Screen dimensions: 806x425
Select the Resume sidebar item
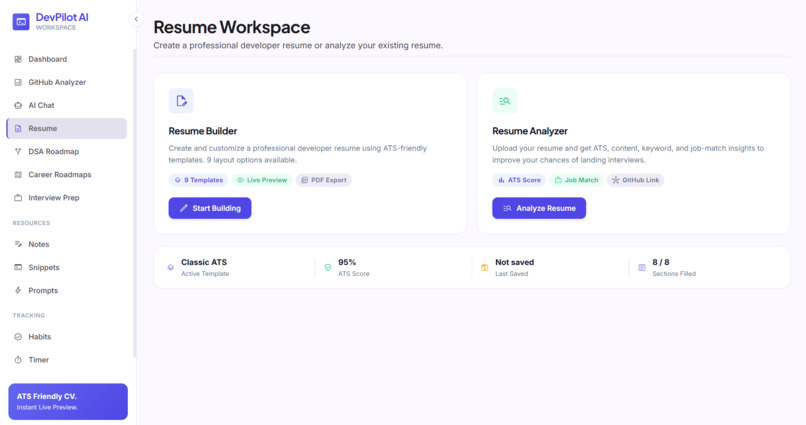(67, 128)
